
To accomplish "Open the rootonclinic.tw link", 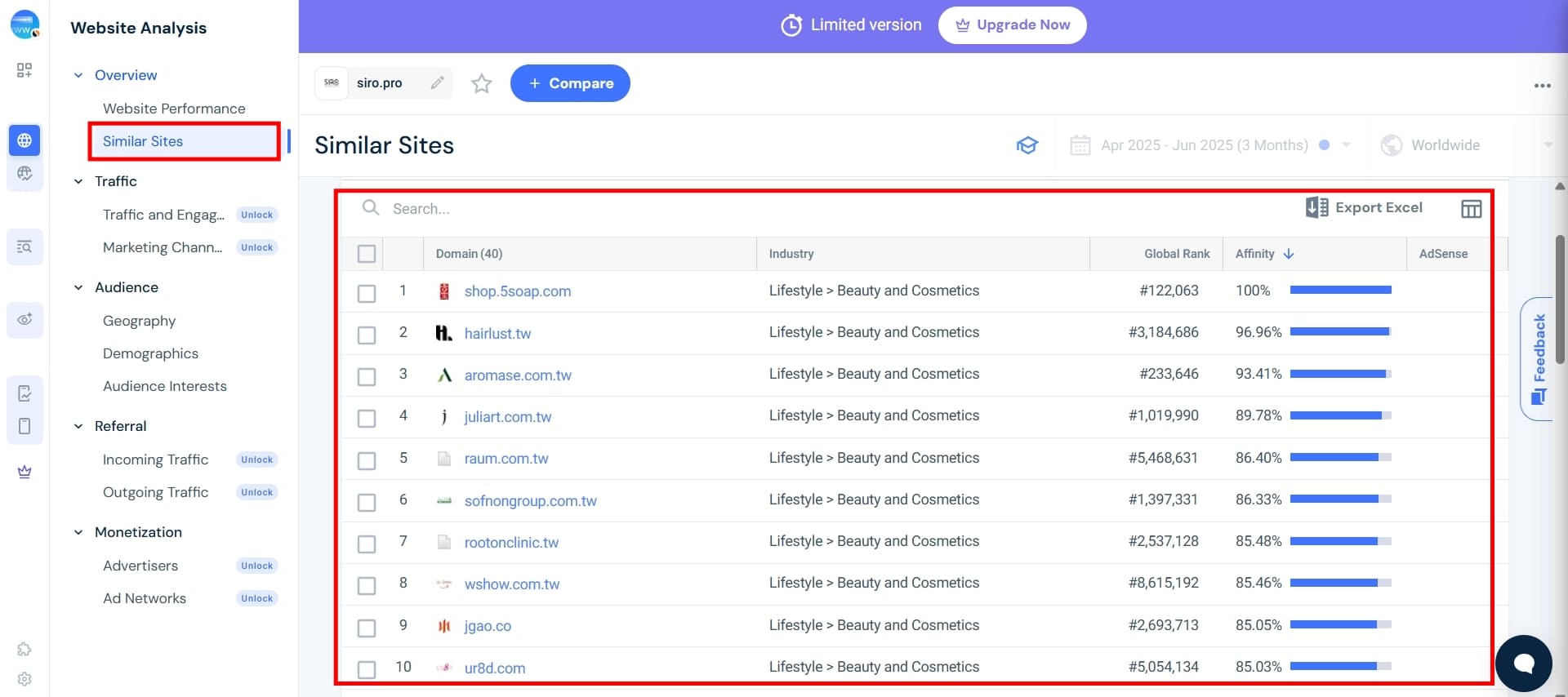I will (x=511, y=543).
